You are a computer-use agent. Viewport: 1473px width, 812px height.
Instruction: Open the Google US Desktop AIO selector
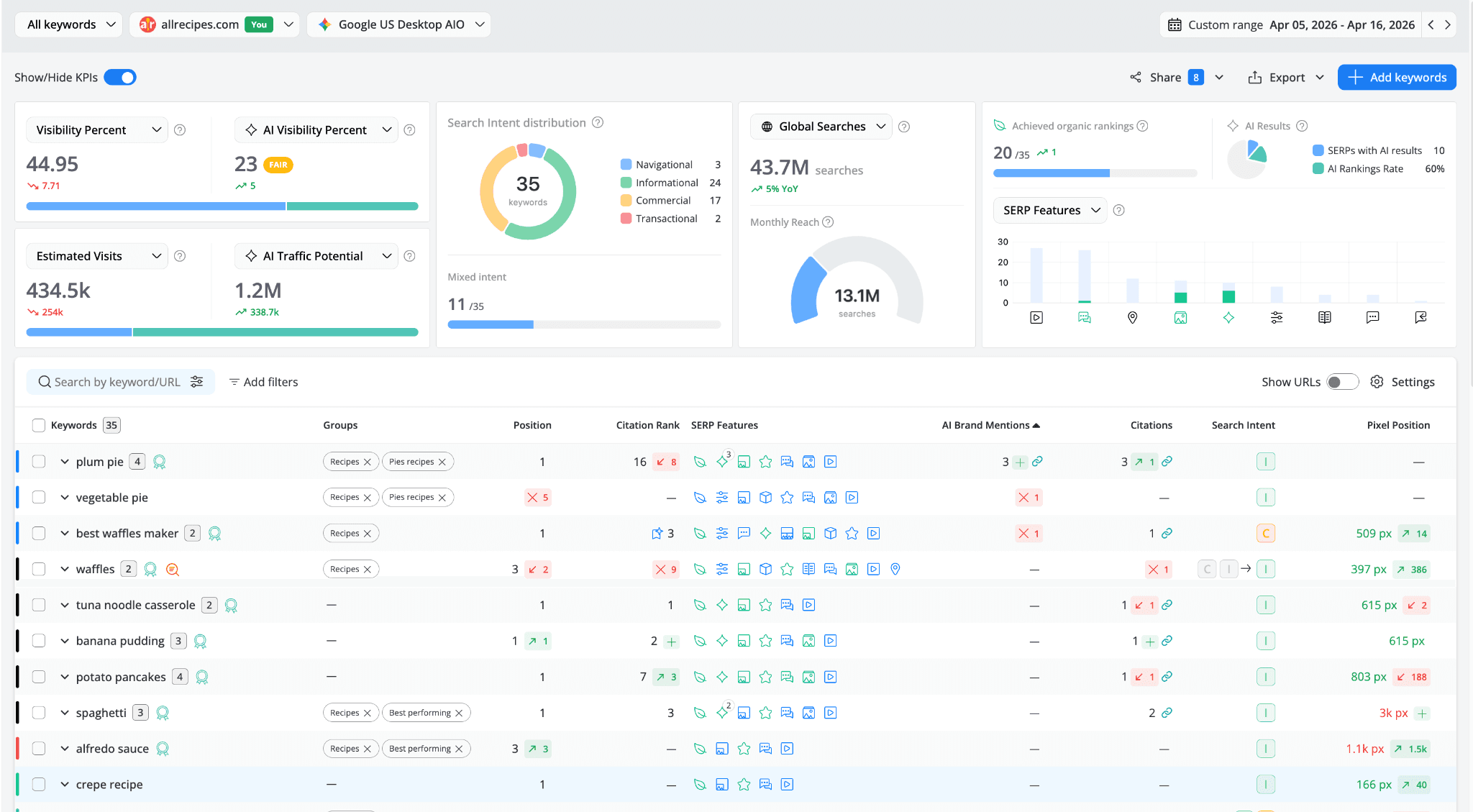tap(399, 24)
